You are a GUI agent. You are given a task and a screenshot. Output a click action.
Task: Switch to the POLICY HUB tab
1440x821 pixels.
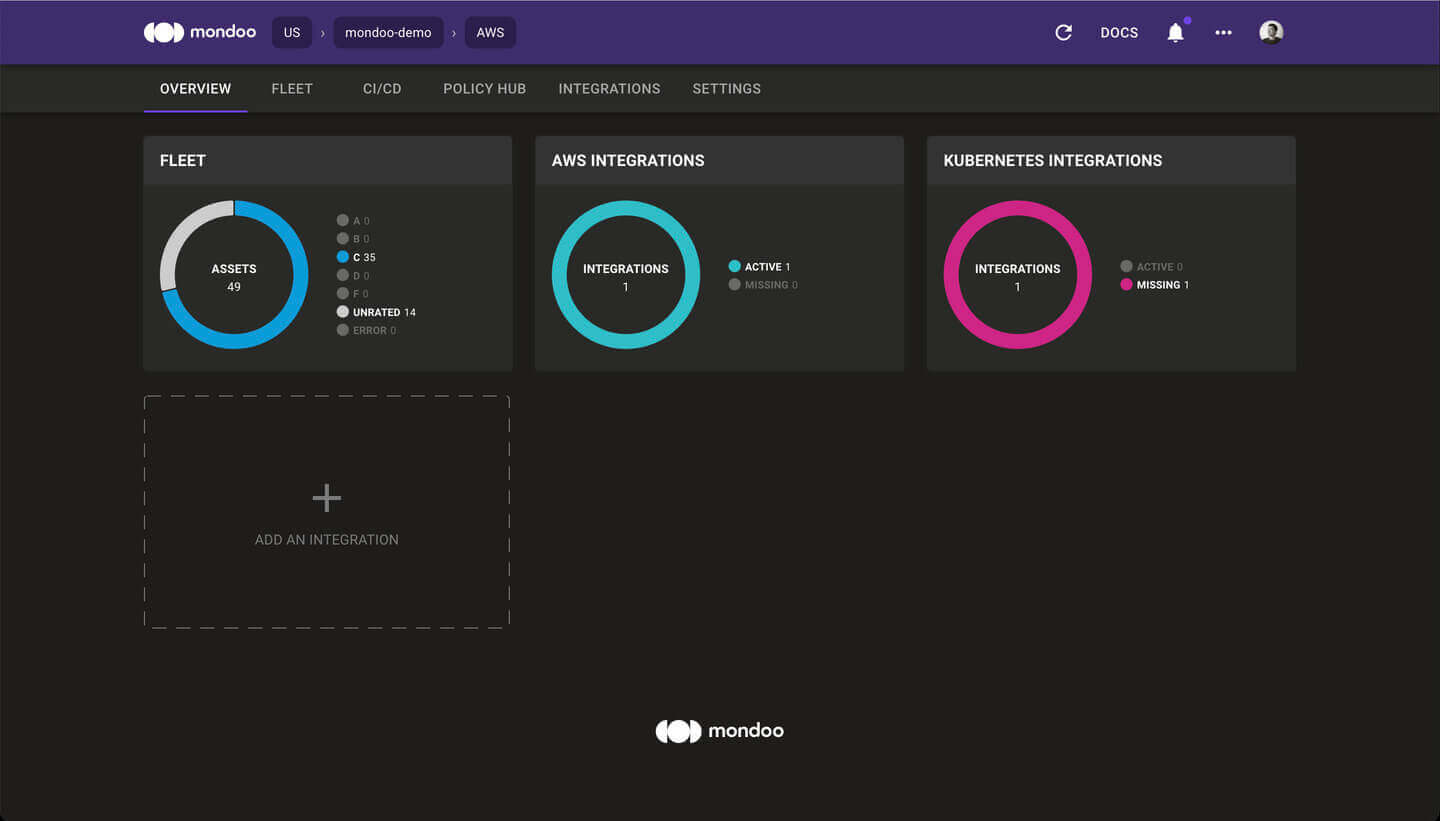(x=484, y=88)
